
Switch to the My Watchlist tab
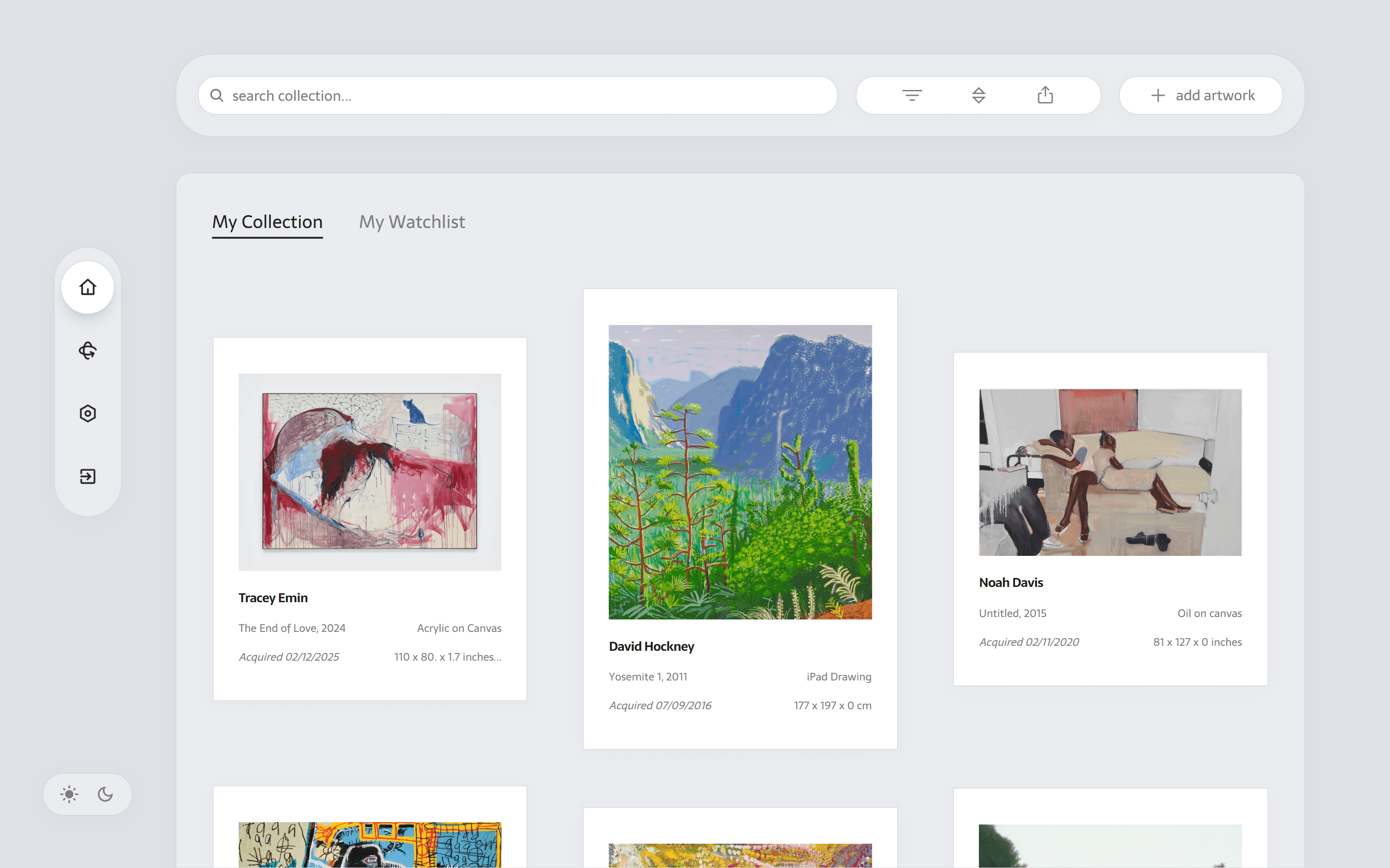412,222
